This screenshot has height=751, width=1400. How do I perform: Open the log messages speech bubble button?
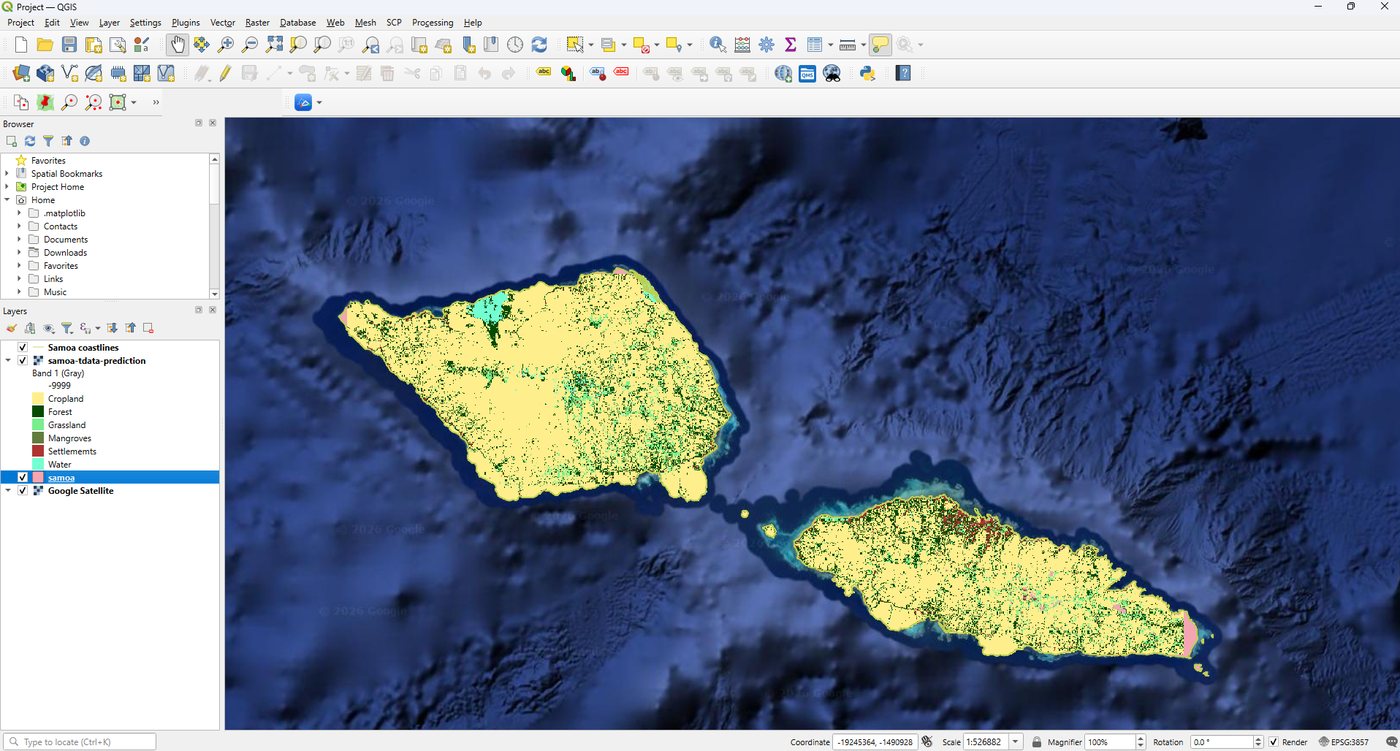[x=1391, y=742]
